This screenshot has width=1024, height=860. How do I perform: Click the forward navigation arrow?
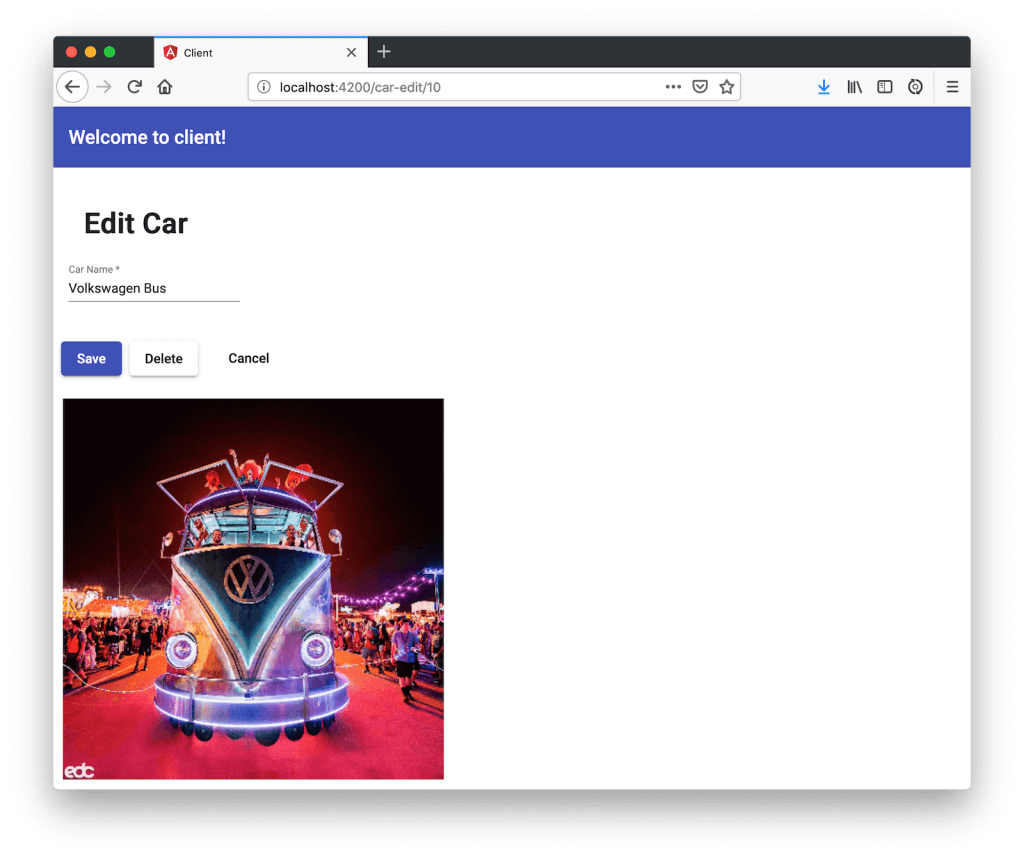click(104, 87)
